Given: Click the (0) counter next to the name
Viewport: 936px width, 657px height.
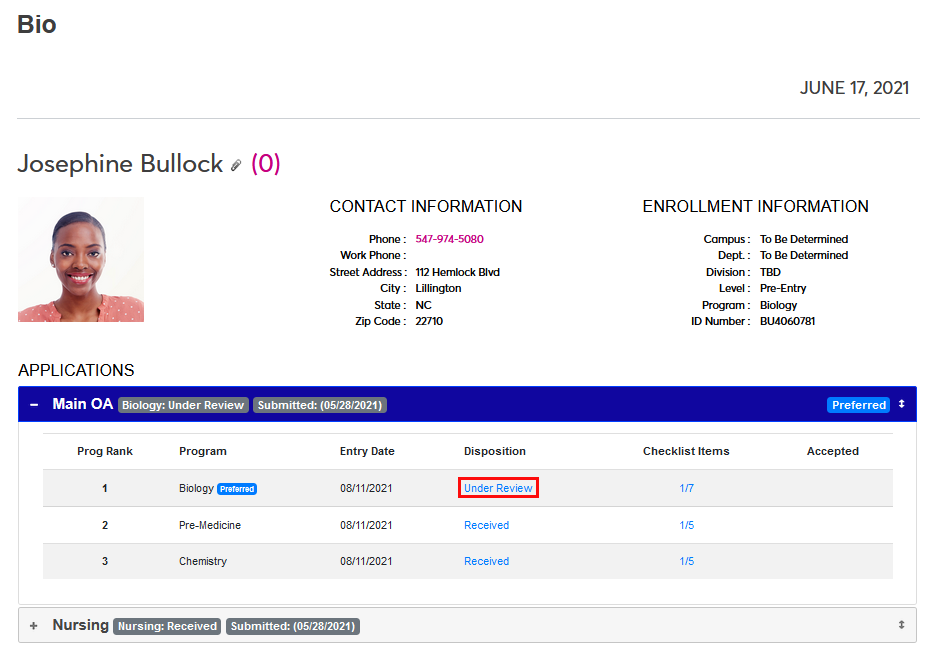Looking at the screenshot, I should tap(265, 164).
